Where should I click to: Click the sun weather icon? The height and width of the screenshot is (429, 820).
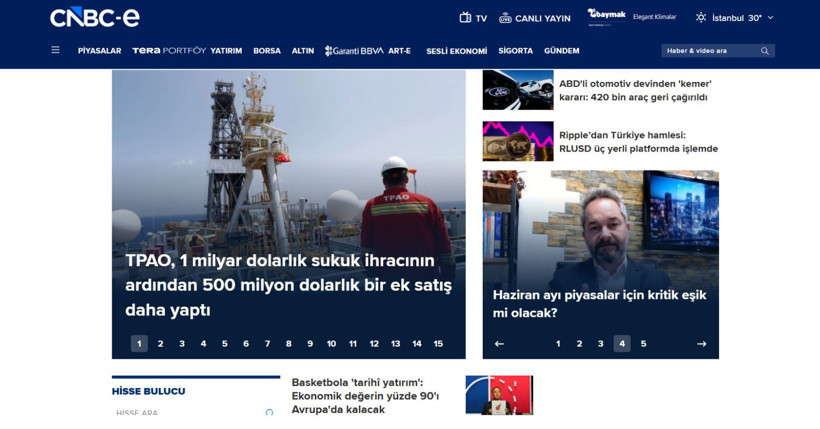pos(701,18)
